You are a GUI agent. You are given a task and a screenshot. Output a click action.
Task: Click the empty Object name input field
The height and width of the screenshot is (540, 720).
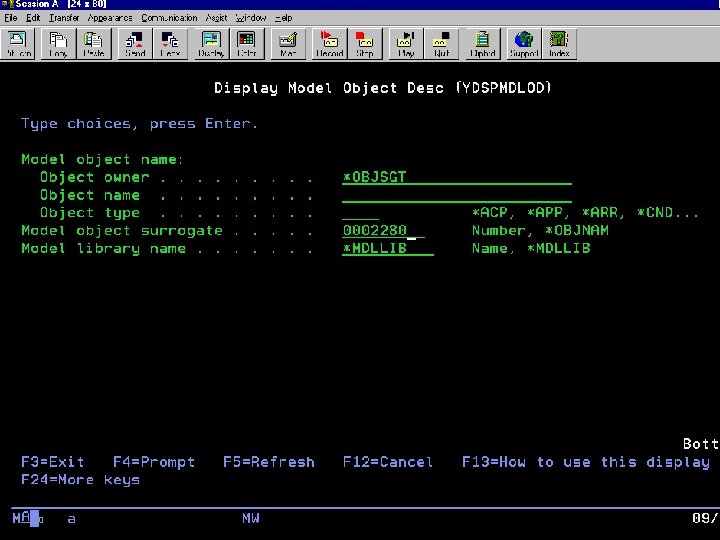(457, 196)
